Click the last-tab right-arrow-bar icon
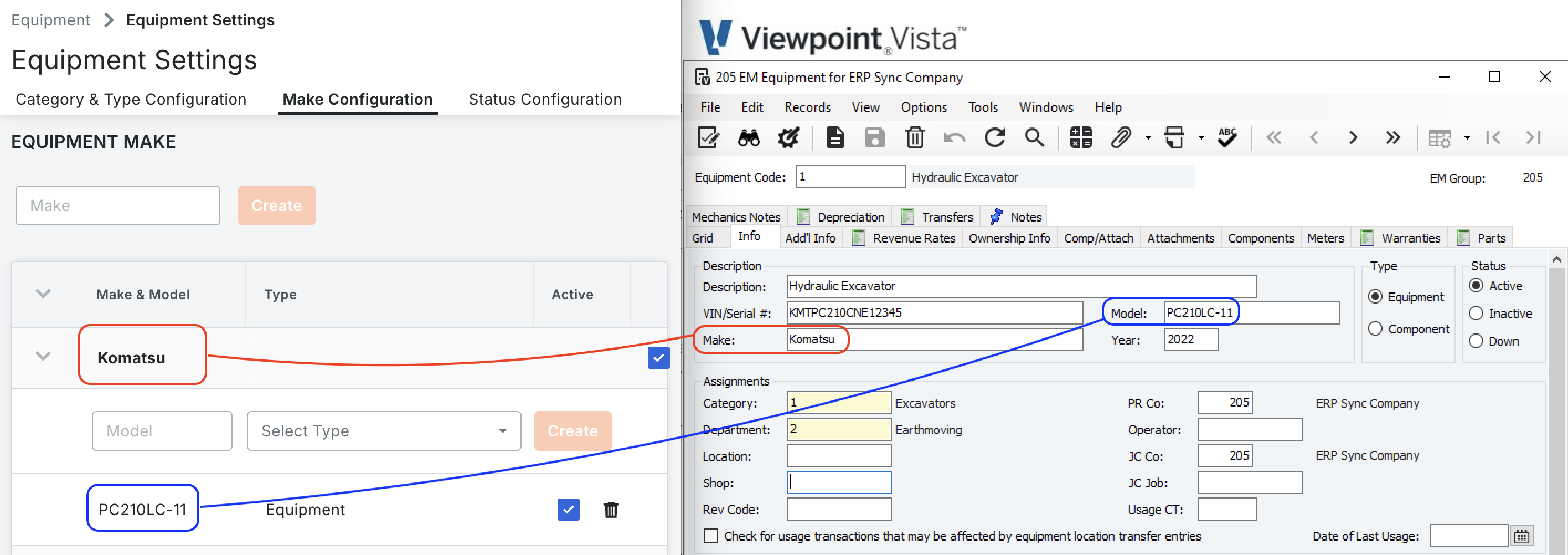Screen dimensions: 1568x555 [x=1533, y=138]
